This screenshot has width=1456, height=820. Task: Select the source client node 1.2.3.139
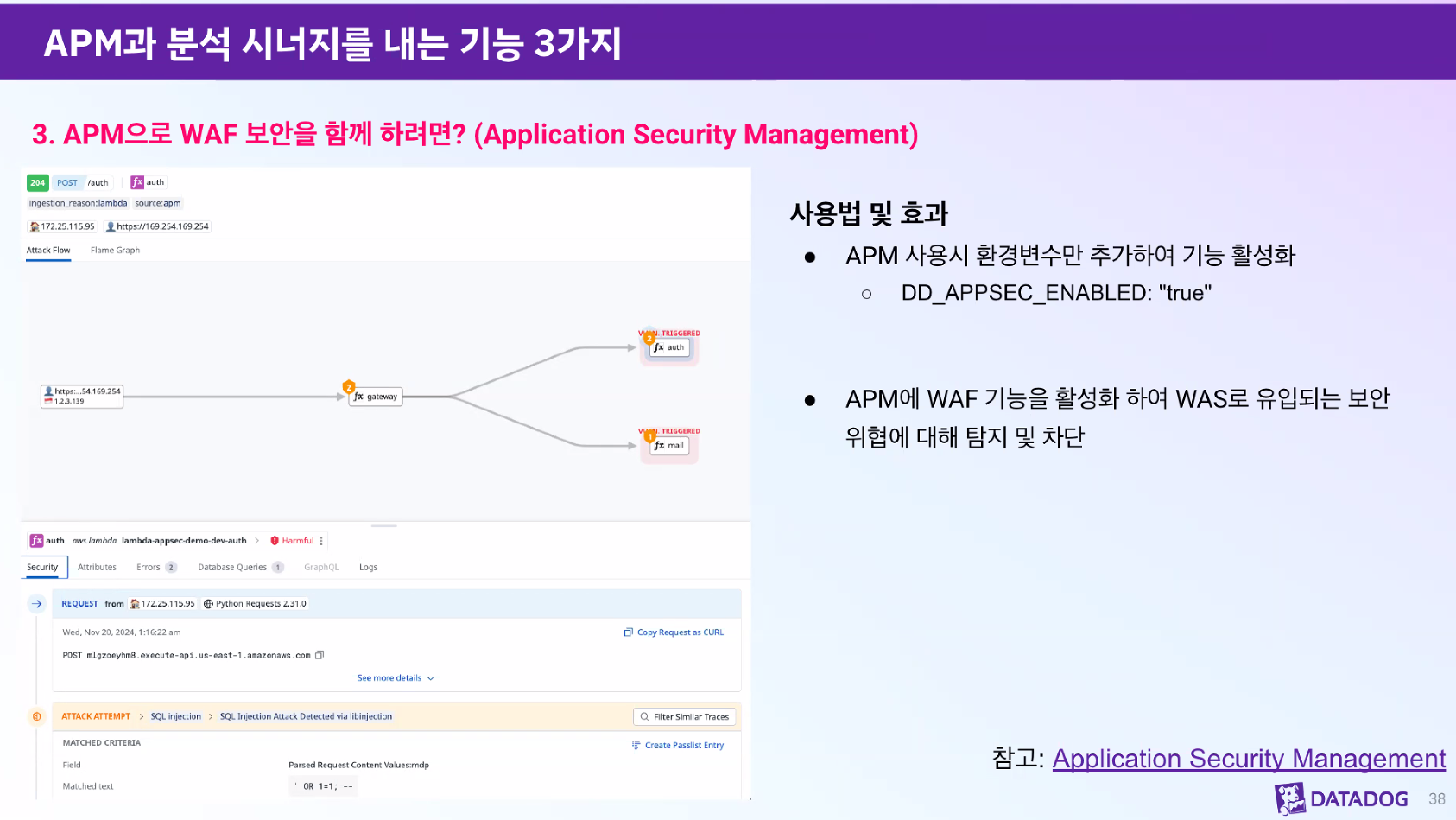coord(82,396)
